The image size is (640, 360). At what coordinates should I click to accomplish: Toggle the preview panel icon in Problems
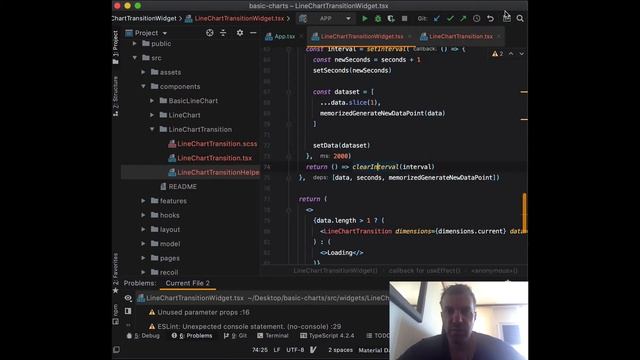(x=128, y=311)
